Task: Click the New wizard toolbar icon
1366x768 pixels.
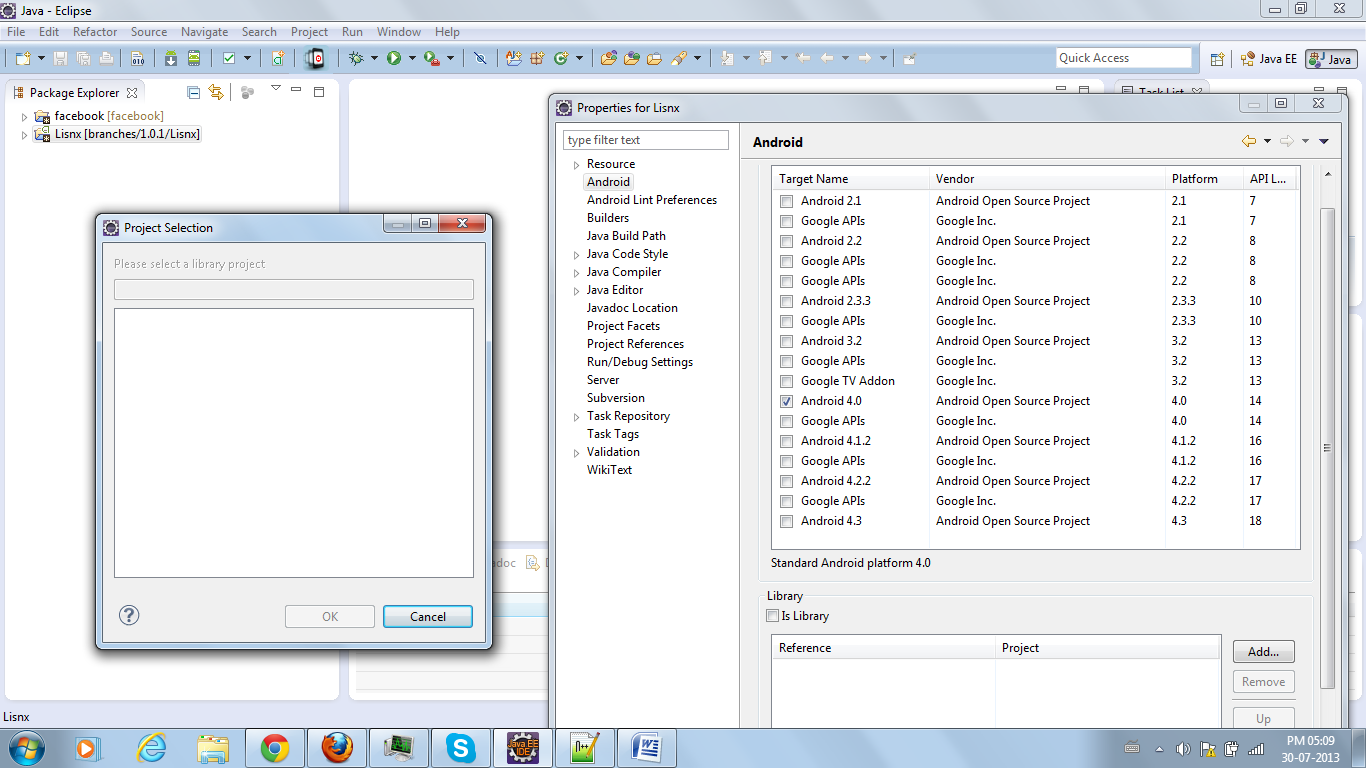Action: point(22,59)
